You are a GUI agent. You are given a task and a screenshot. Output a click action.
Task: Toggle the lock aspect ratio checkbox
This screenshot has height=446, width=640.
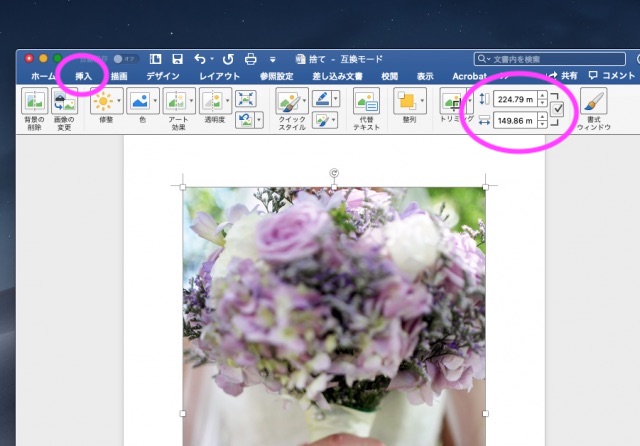(x=557, y=109)
